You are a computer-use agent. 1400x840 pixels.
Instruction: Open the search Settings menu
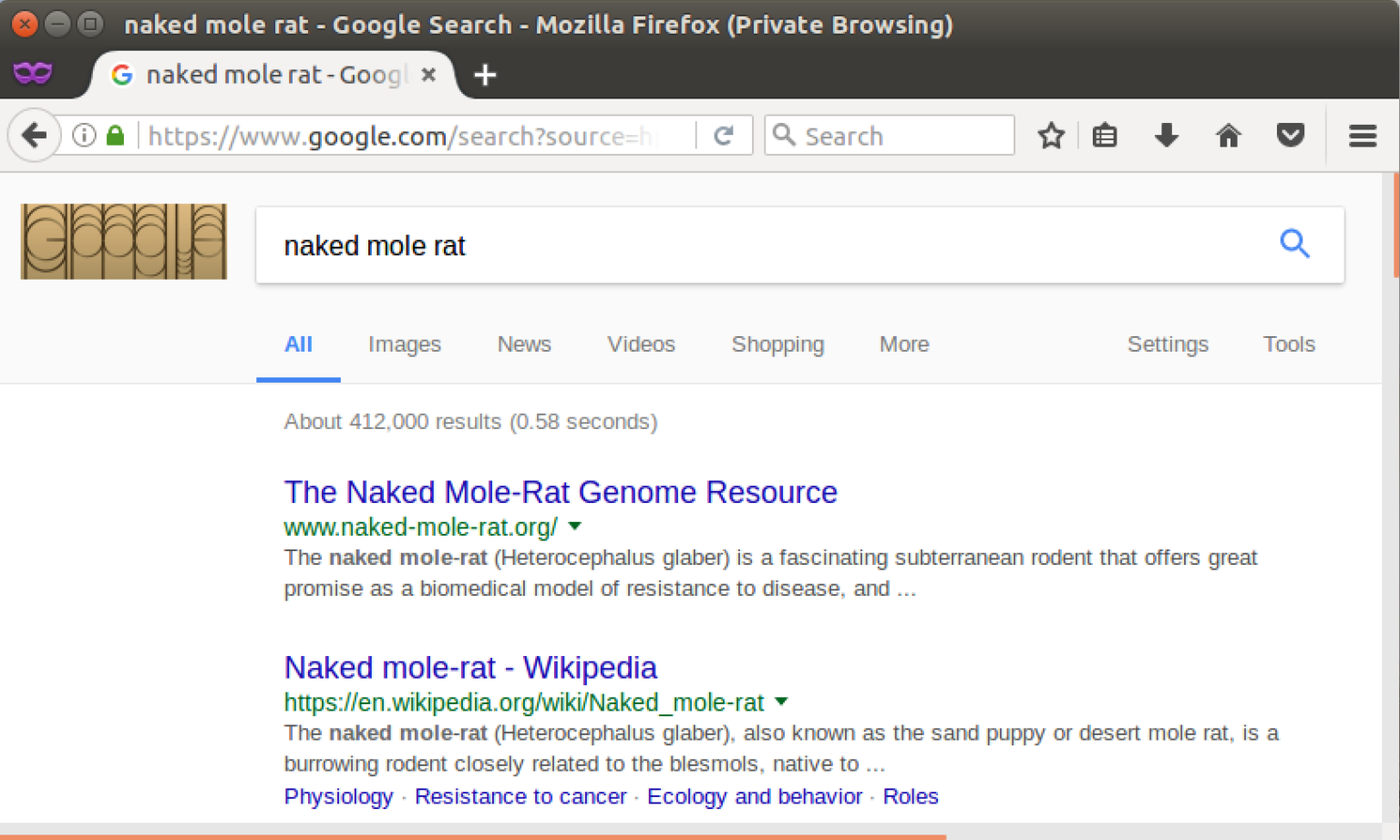pos(1168,344)
